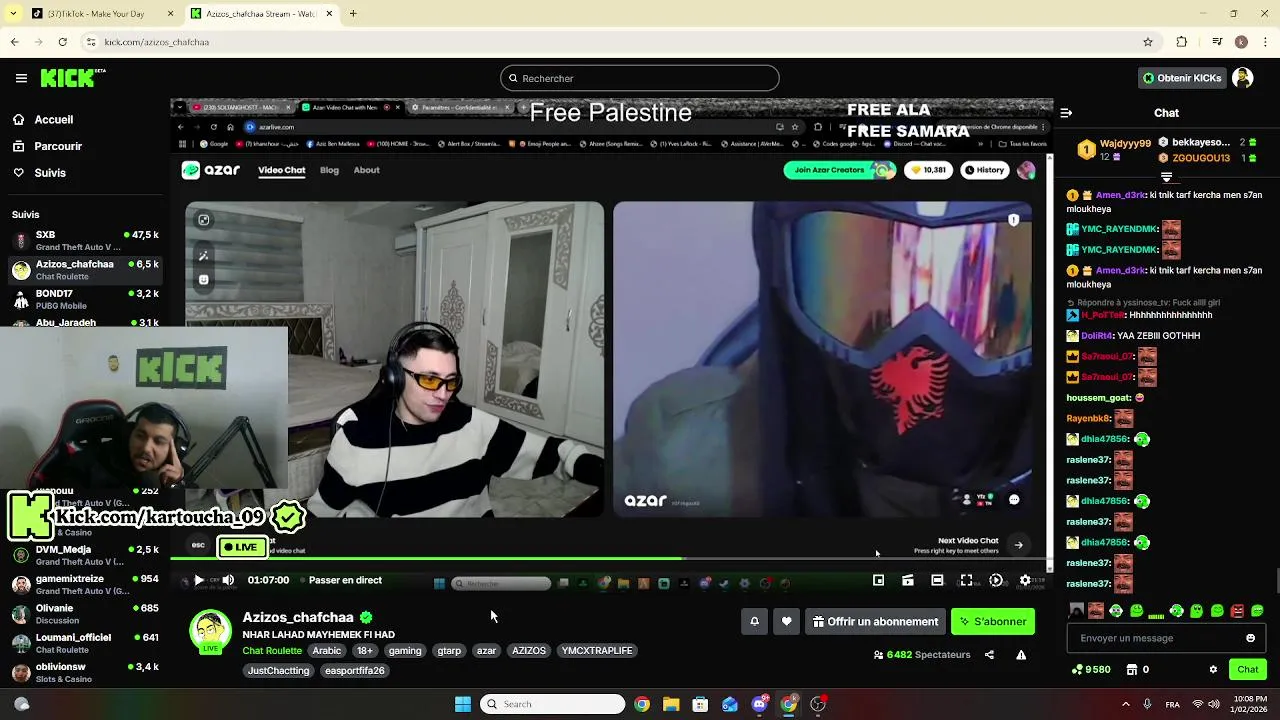Toggle theater mode icon
Image resolution: width=1280 pixels, height=720 pixels.
click(937, 580)
